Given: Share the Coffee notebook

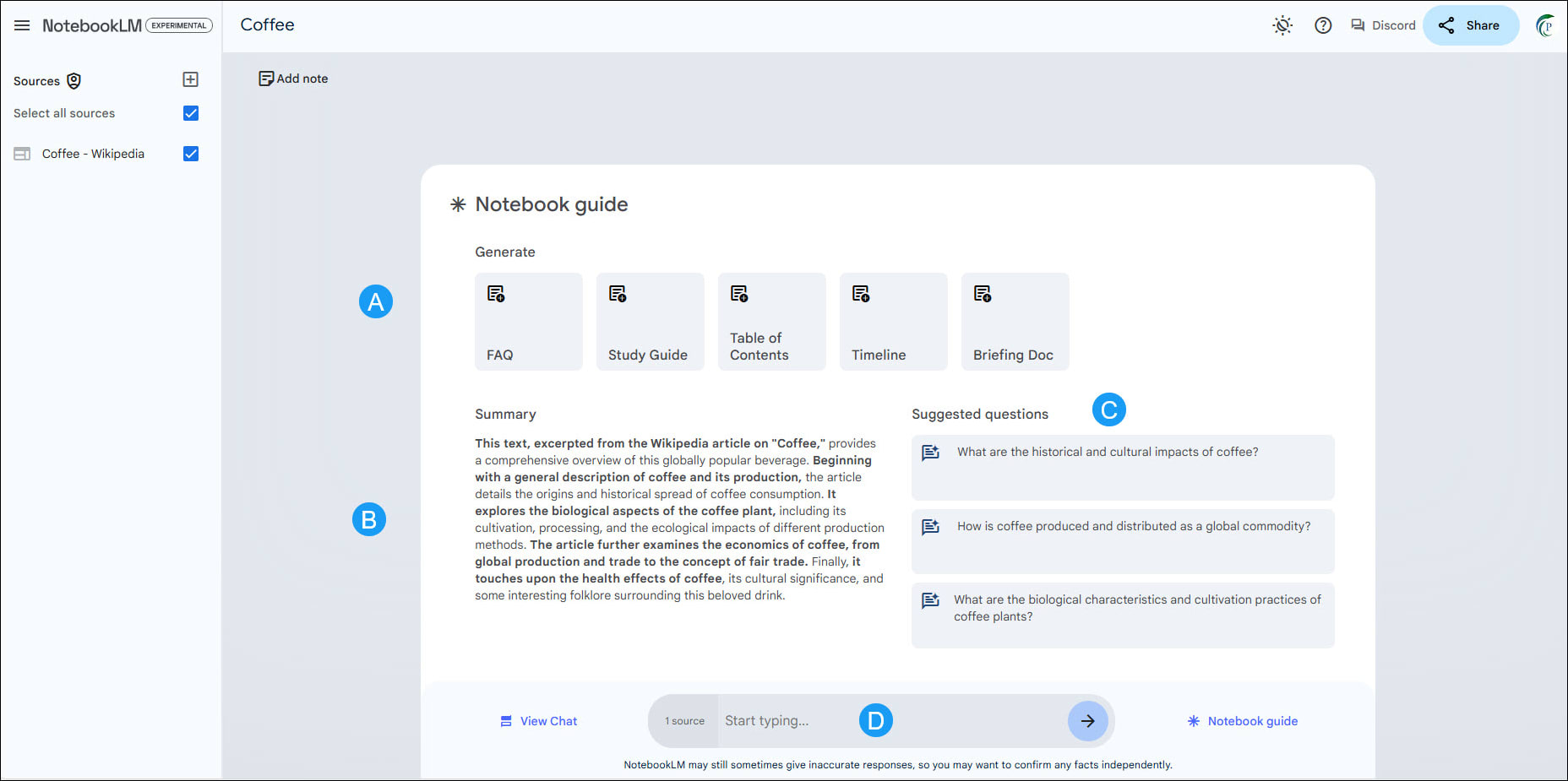Looking at the screenshot, I should click(x=1471, y=24).
